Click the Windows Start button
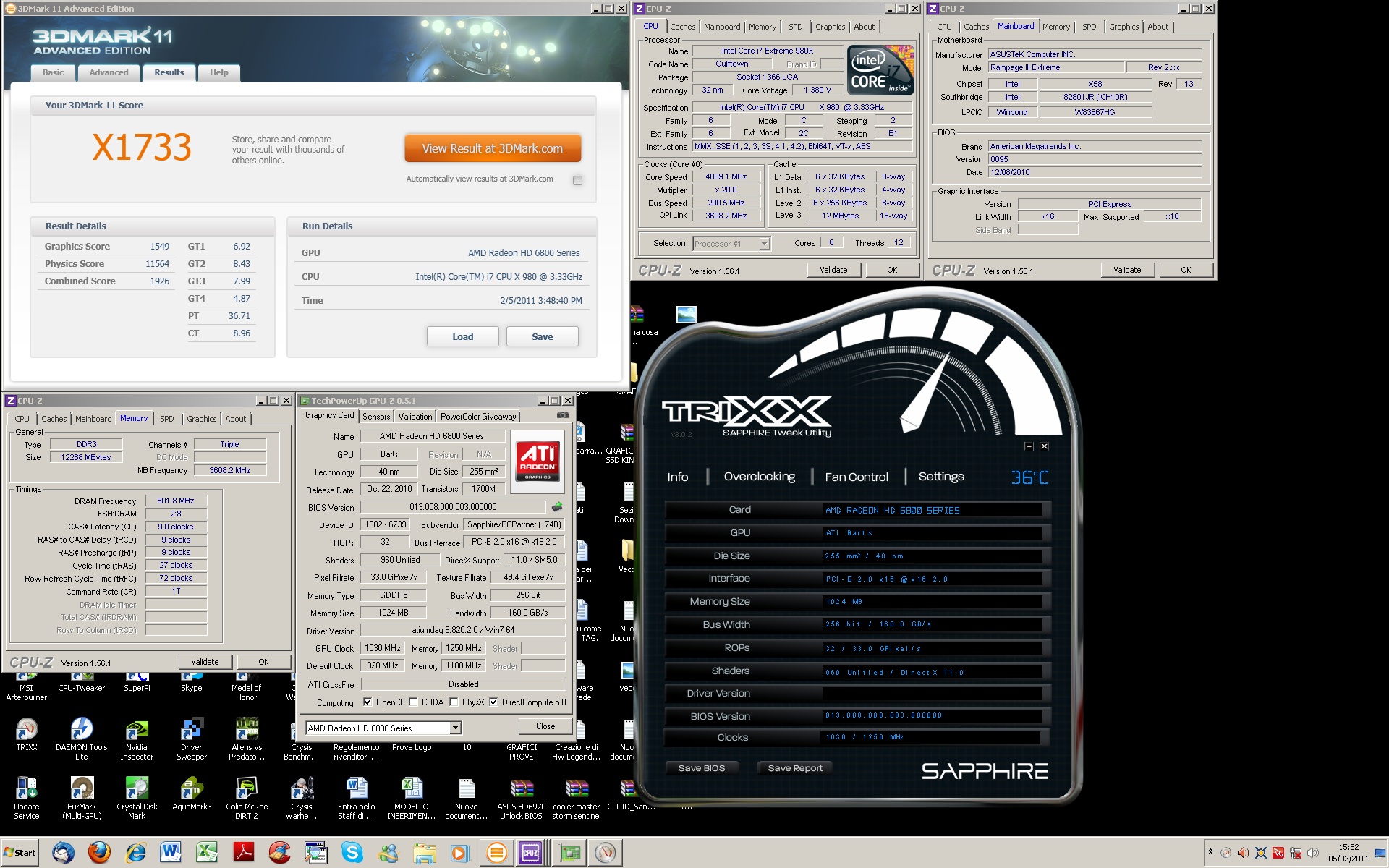1389x868 pixels. point(20,853)
